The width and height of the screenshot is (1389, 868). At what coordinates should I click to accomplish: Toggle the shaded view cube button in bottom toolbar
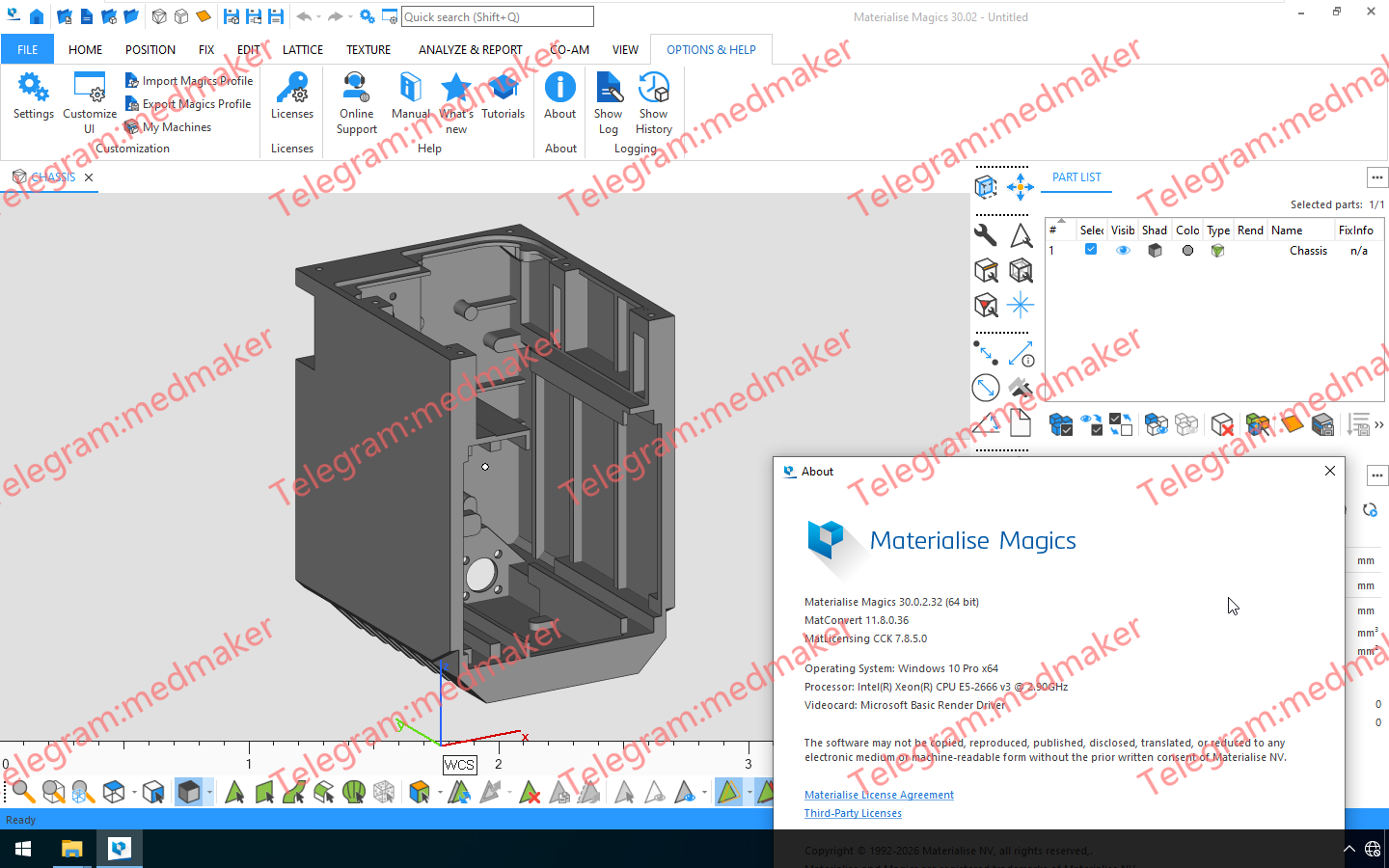[189, 793]
